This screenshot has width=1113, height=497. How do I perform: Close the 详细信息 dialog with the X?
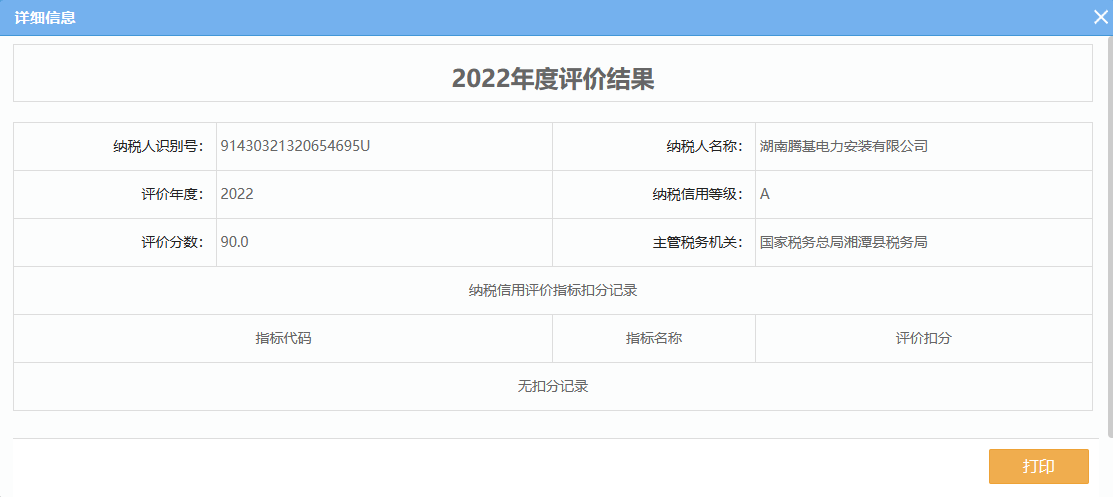pos(1100,17)
